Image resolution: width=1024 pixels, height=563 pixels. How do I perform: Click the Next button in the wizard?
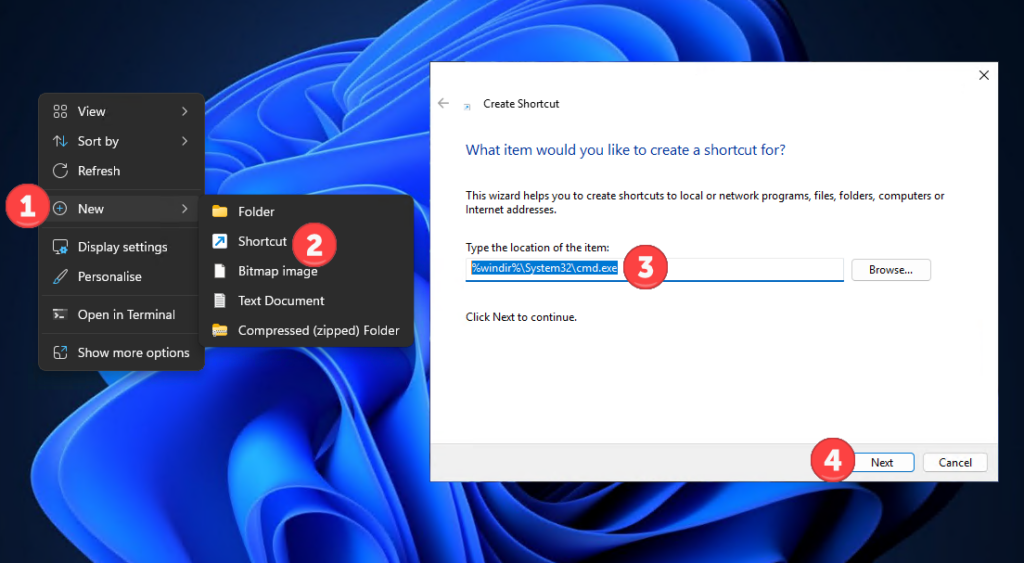(x=882, y=462)
